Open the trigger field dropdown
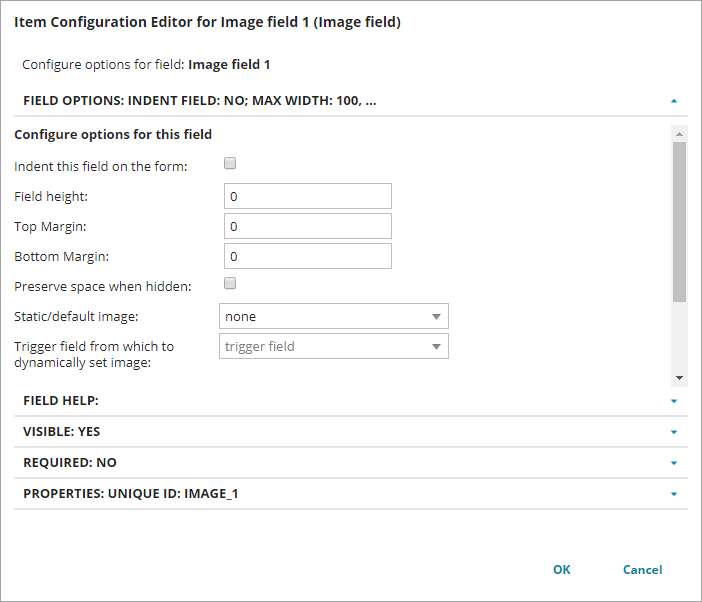 (333, 346)
